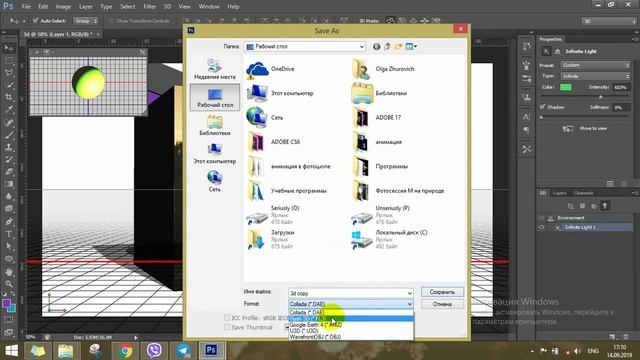The height and width of the screenshot is (360, 640).
Task: Open the 3D workspace switcher dropdown
Action: click(609, 21)
